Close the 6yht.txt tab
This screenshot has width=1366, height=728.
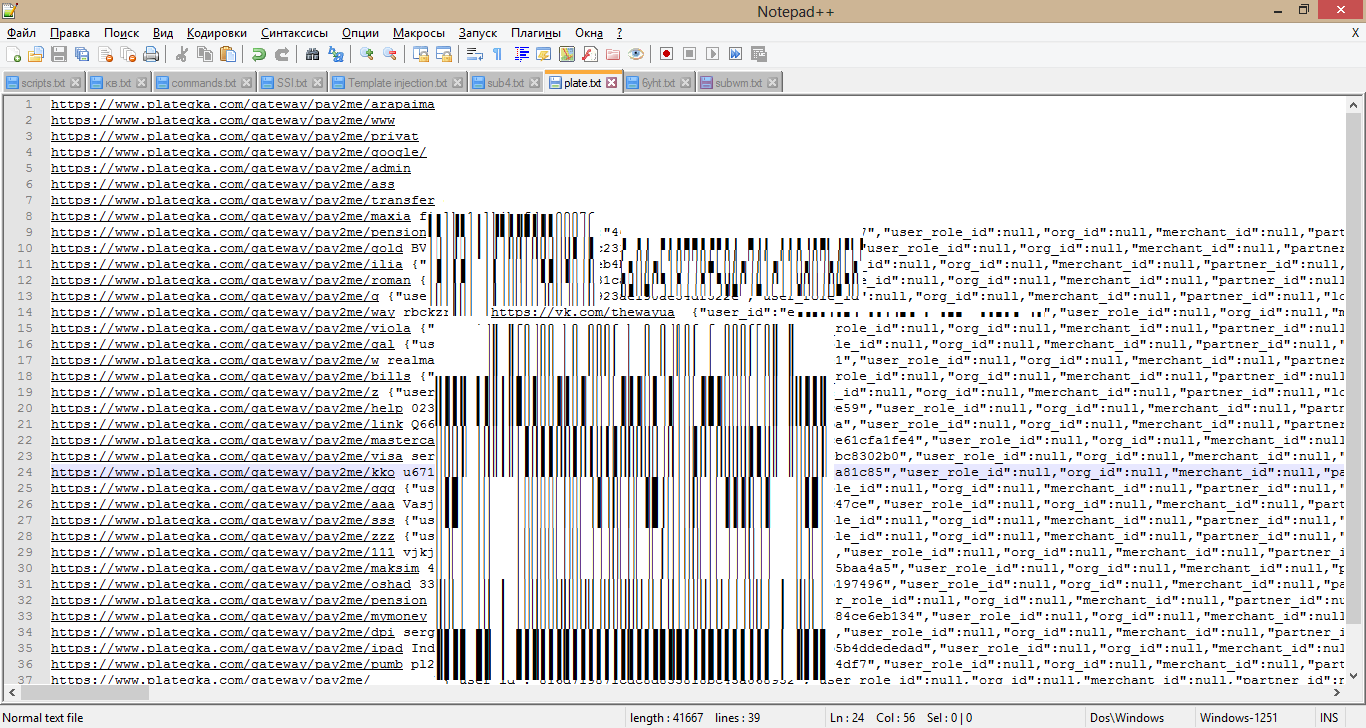tap(686, 83)
